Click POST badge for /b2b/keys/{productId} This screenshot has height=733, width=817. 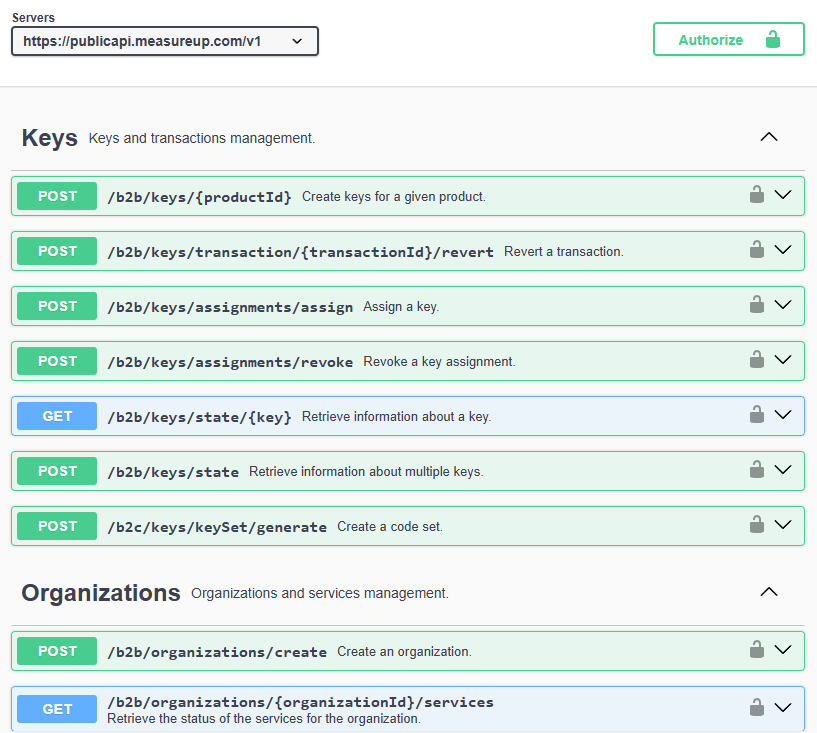(x=57, y=196)
